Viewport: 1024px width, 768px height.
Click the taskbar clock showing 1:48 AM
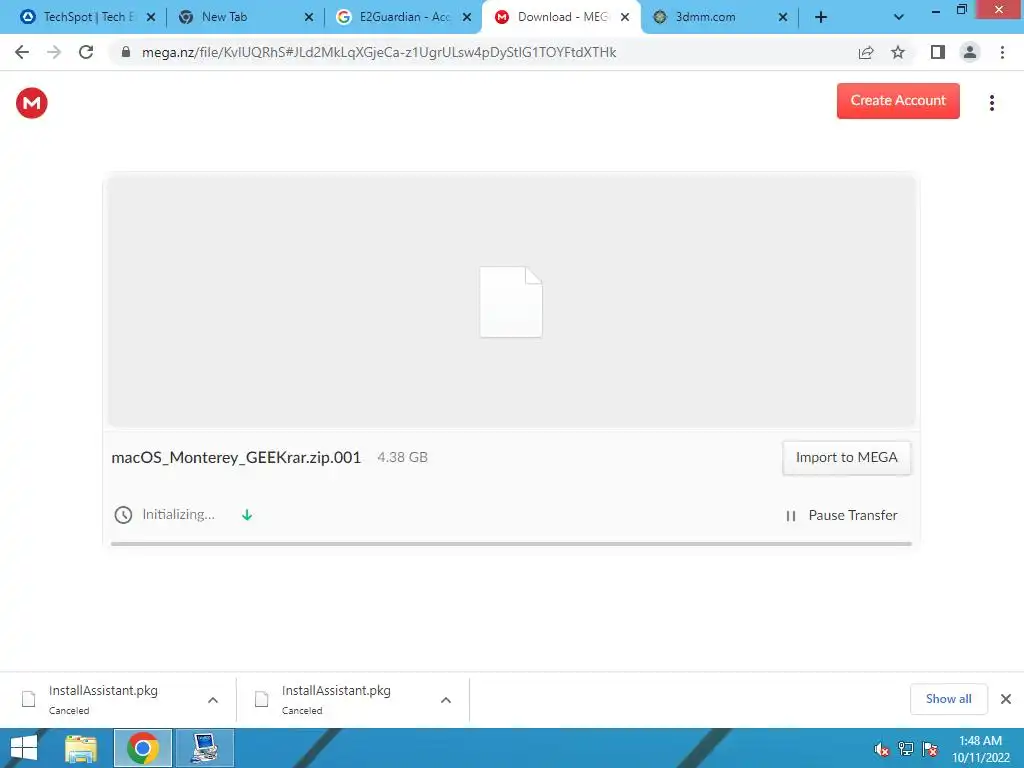(980, 749)
